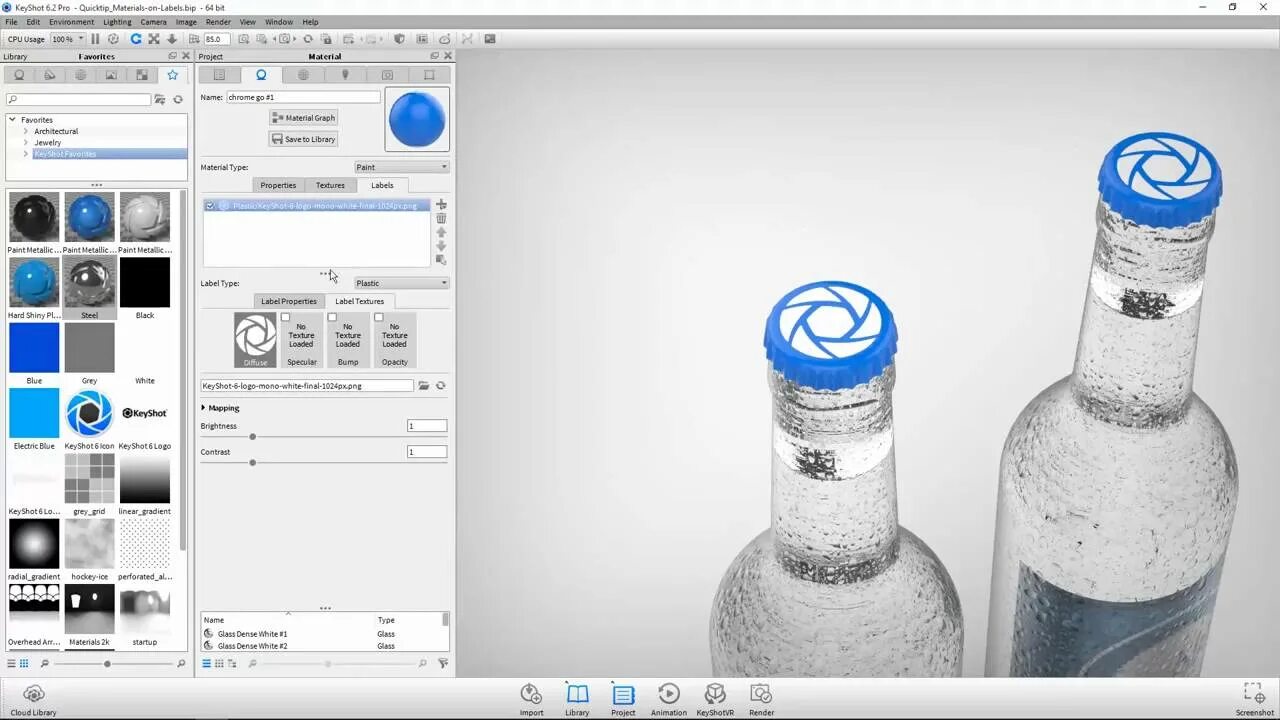Select the Electric Blue swatch

[x=34, y=413]
